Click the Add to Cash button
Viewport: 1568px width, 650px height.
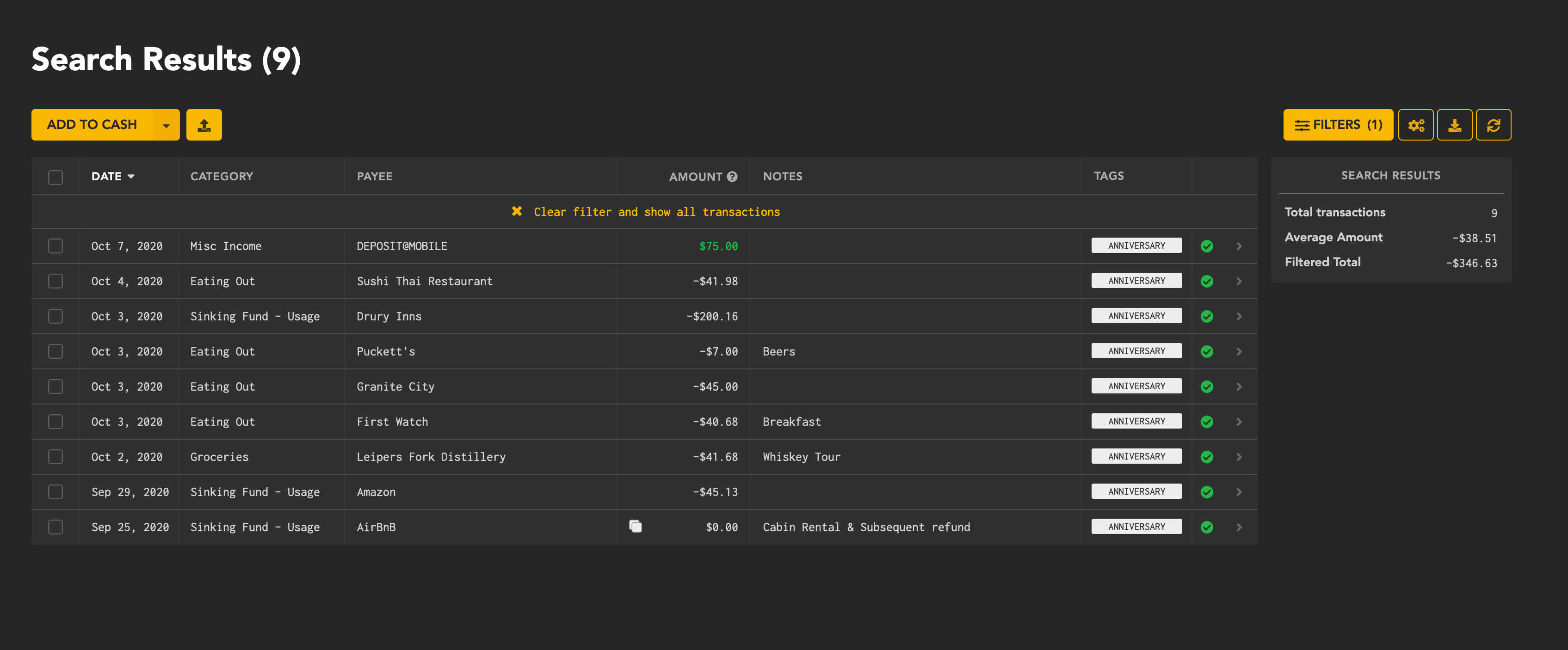pos(92,125)
